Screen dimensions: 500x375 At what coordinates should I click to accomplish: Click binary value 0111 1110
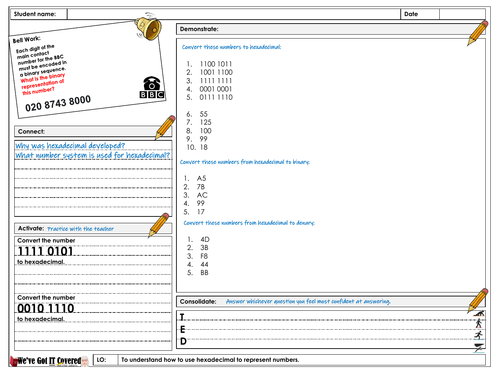(216, 97)
